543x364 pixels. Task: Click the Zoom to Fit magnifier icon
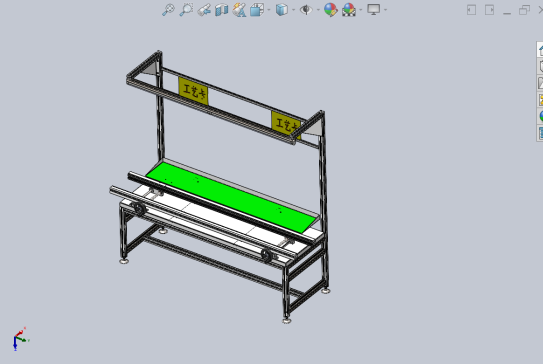click(x=168, y=10)
